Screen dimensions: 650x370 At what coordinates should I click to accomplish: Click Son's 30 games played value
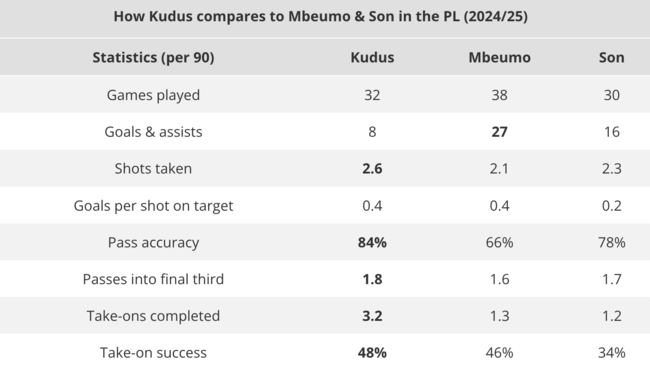(x=611, y=95)
